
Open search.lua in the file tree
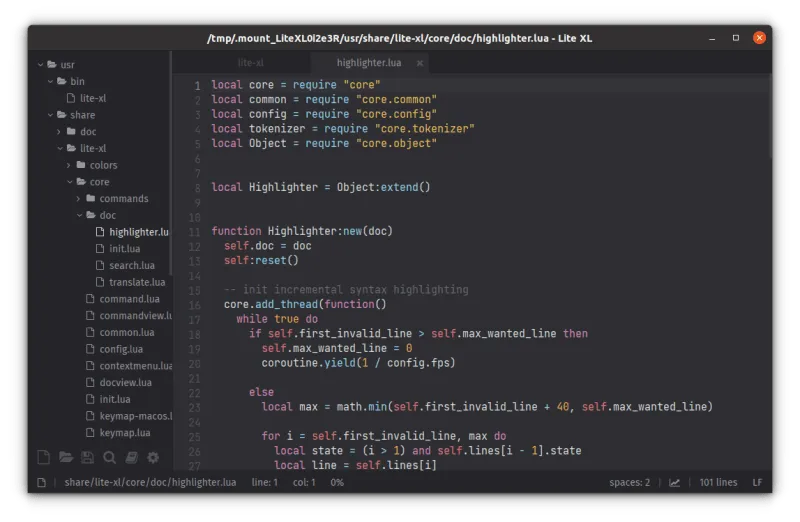point(131,266)
